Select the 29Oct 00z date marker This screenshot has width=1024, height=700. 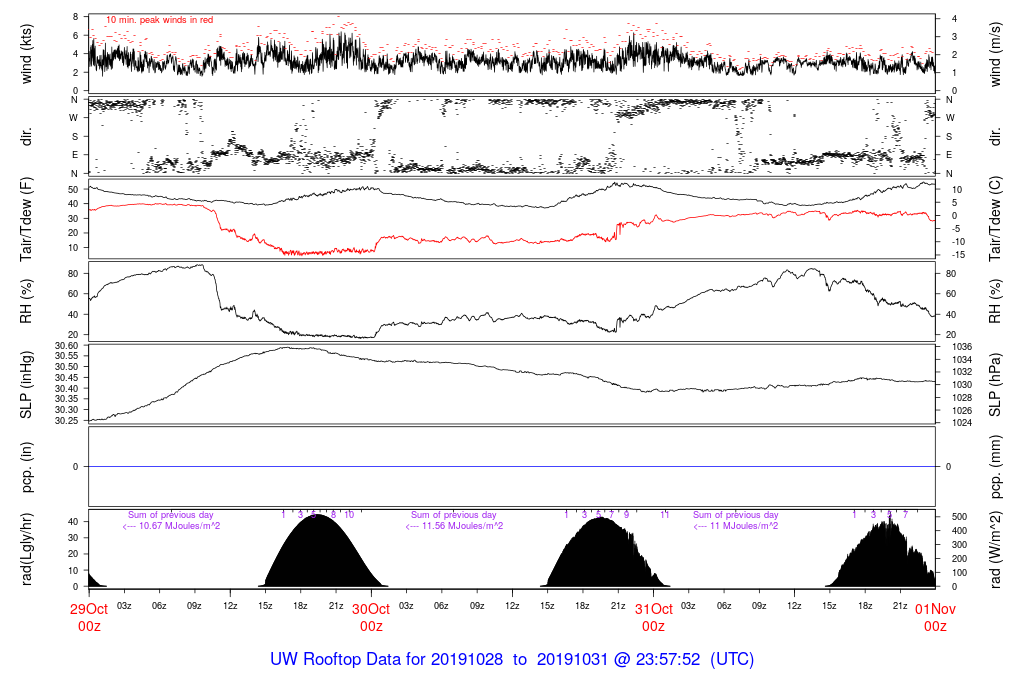coord(89,616)
